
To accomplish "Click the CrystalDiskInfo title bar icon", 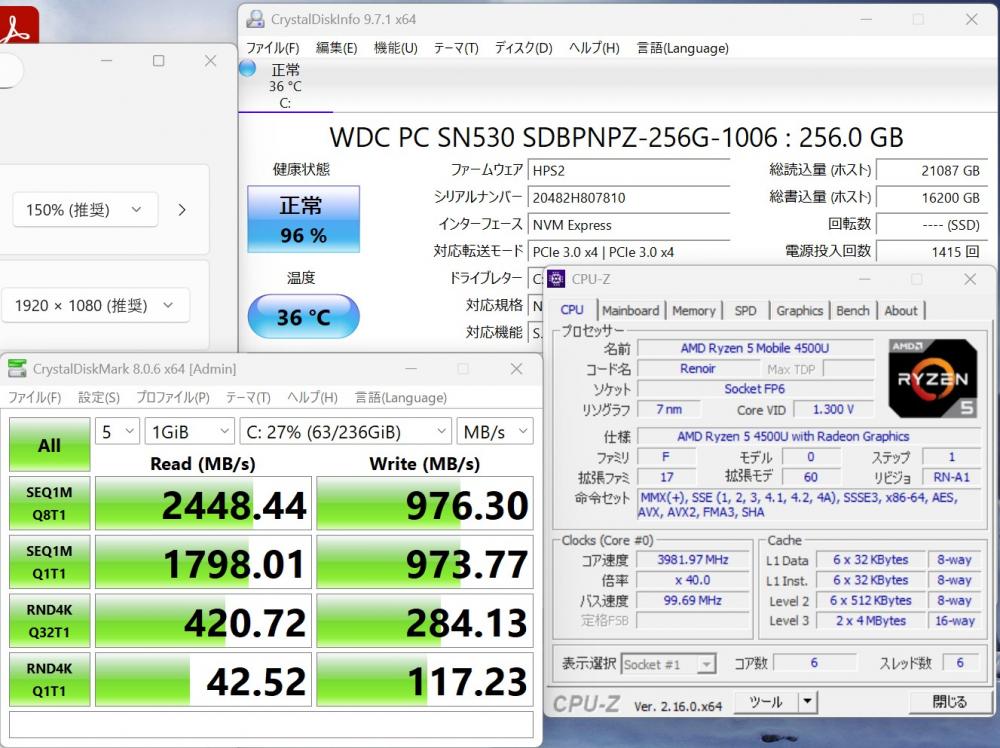I will (255, 19).
